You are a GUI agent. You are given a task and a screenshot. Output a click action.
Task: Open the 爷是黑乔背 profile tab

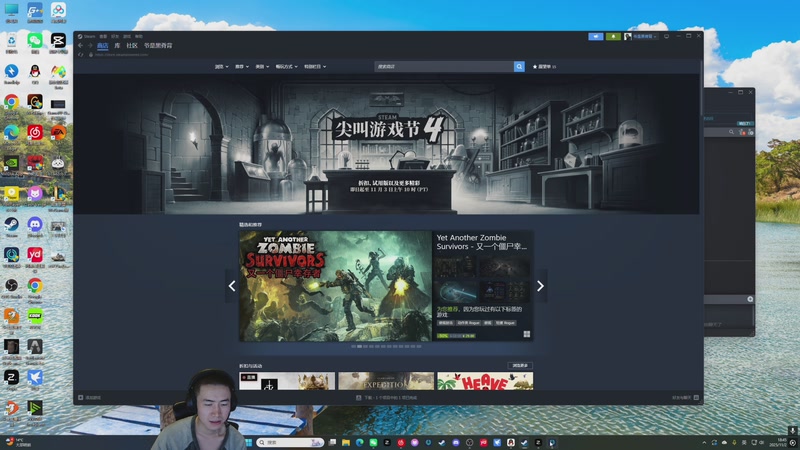(x=158, y=45)
